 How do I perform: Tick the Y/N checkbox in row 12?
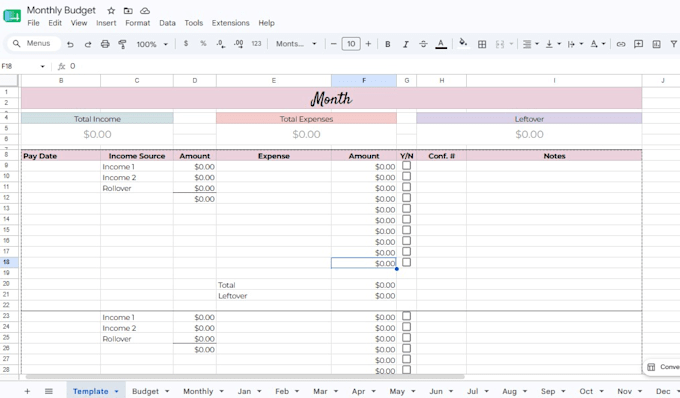tap(406, 198)
